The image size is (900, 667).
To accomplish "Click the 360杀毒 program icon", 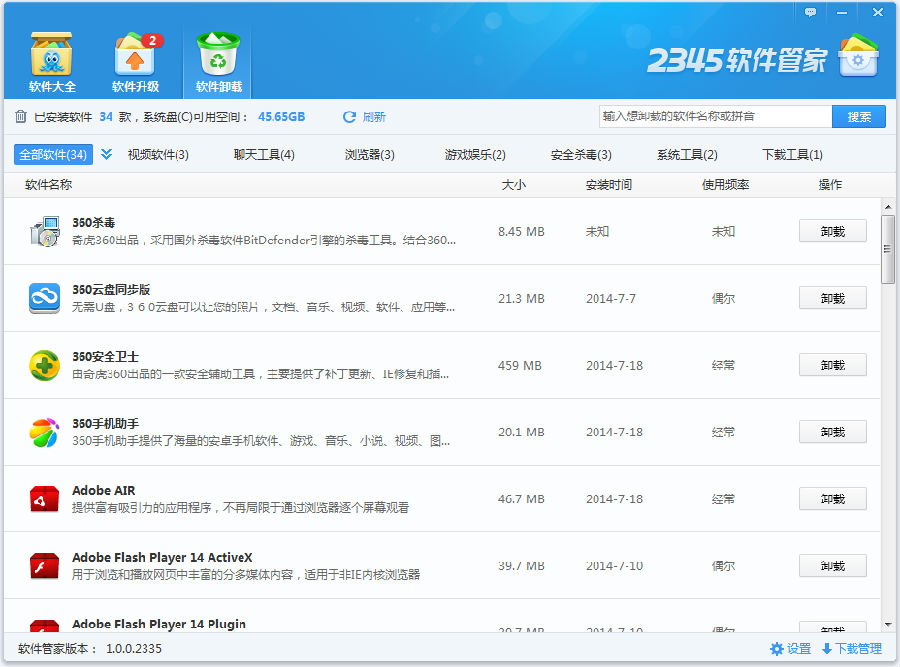I will click(x=45, y=231).
